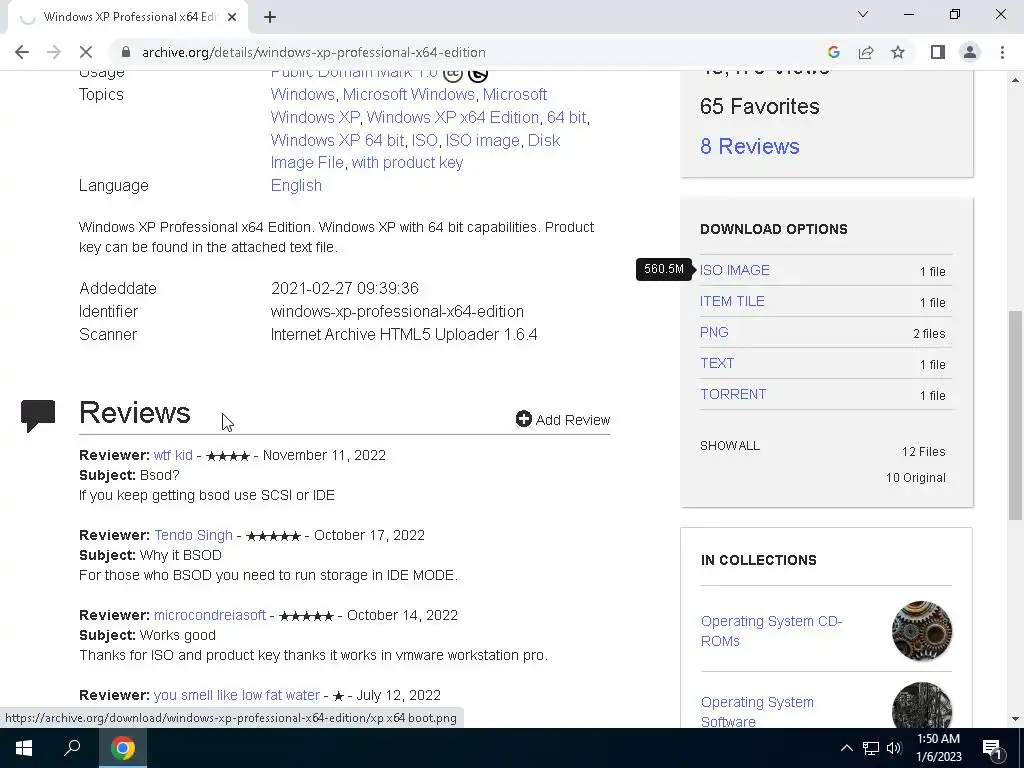This screenshot has height=768, width=1024.
Task: Open the Chrome profile avatar
Action: 970,52
